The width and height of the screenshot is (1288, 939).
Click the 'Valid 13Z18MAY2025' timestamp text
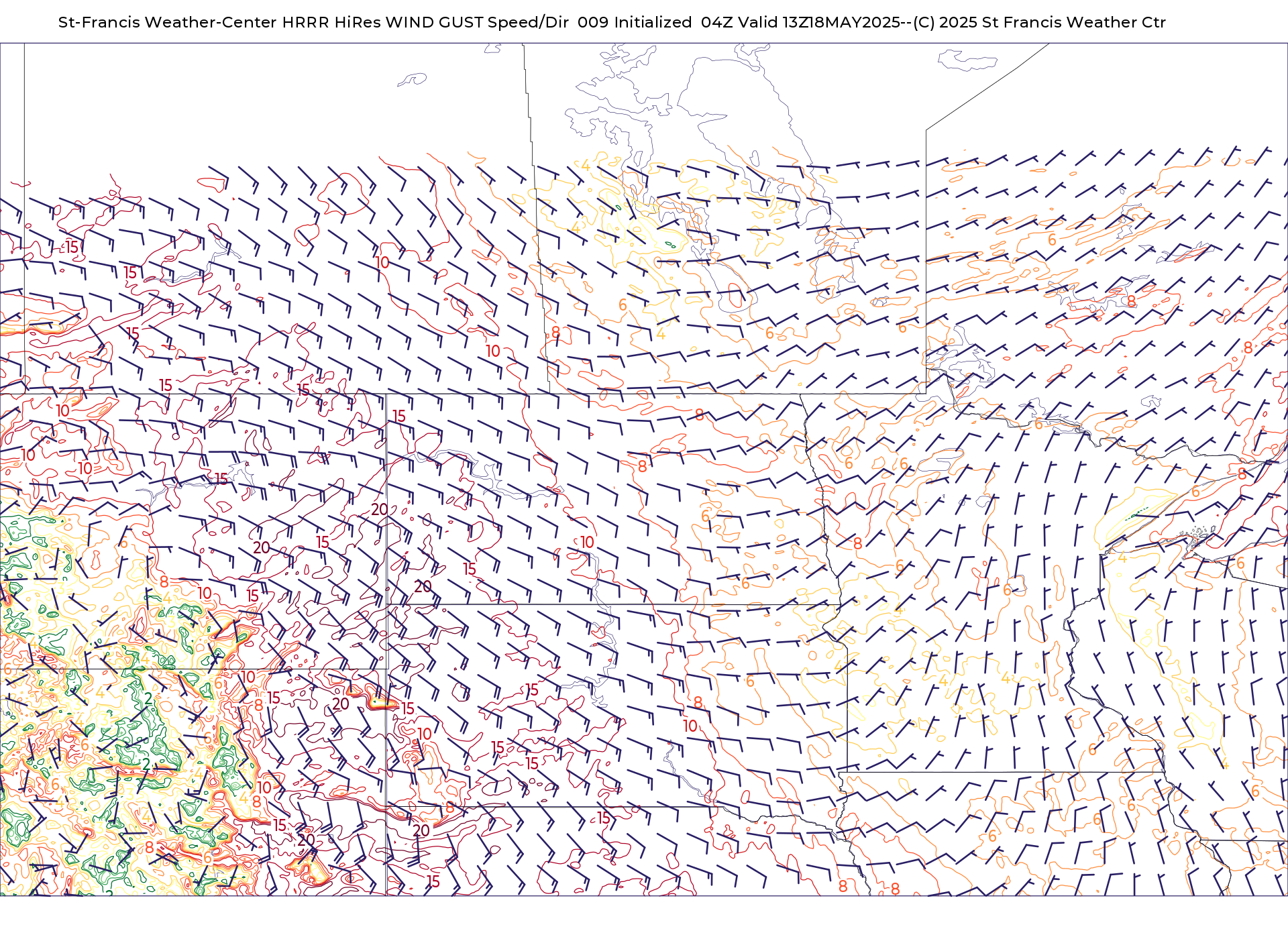click(x=819, y=22)
